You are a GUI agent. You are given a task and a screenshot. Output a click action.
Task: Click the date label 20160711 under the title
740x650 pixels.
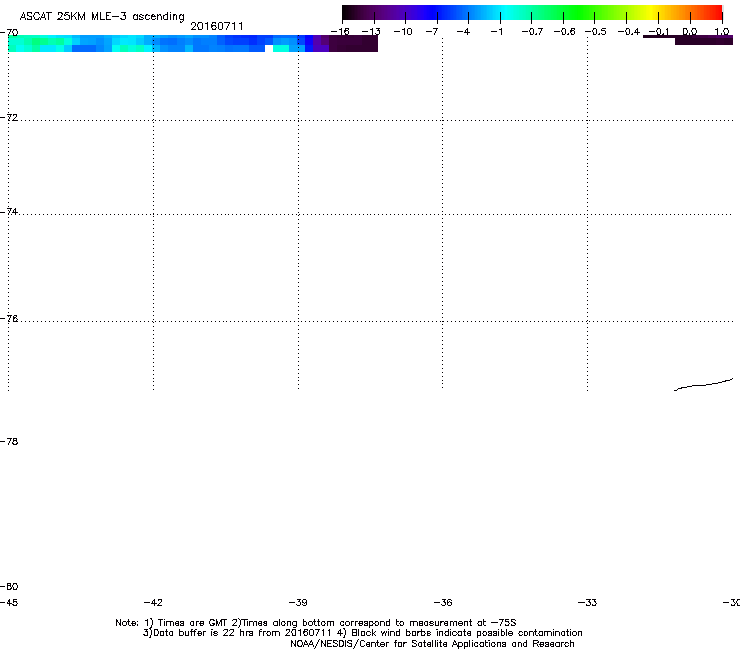click(217, 26)
